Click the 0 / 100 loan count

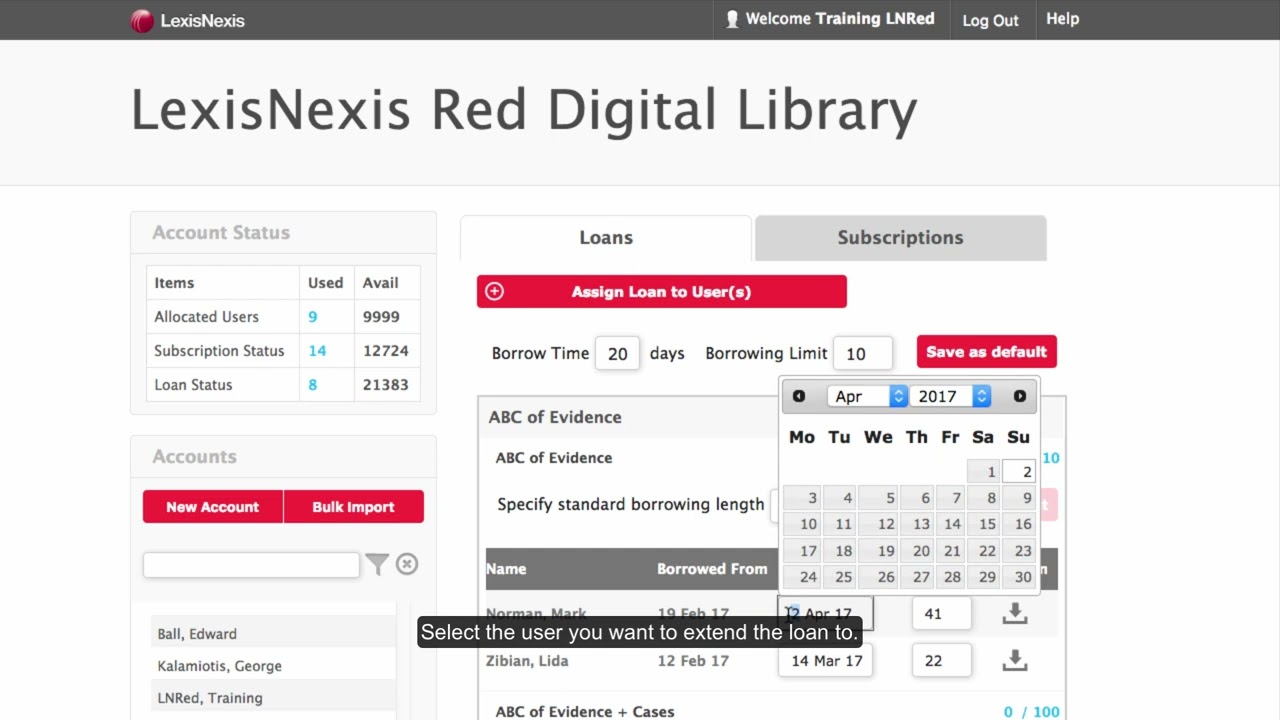click(x=1031, y=712)
